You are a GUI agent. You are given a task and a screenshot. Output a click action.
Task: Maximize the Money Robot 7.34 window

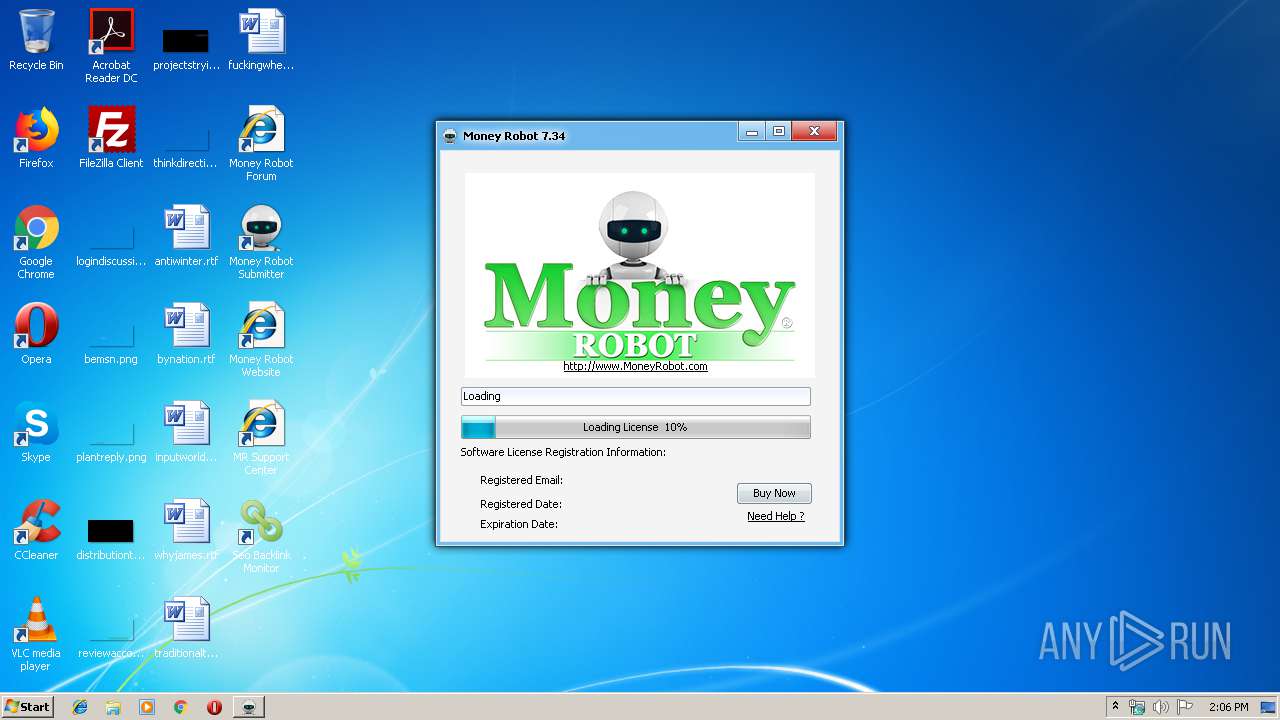coord(778,131)
